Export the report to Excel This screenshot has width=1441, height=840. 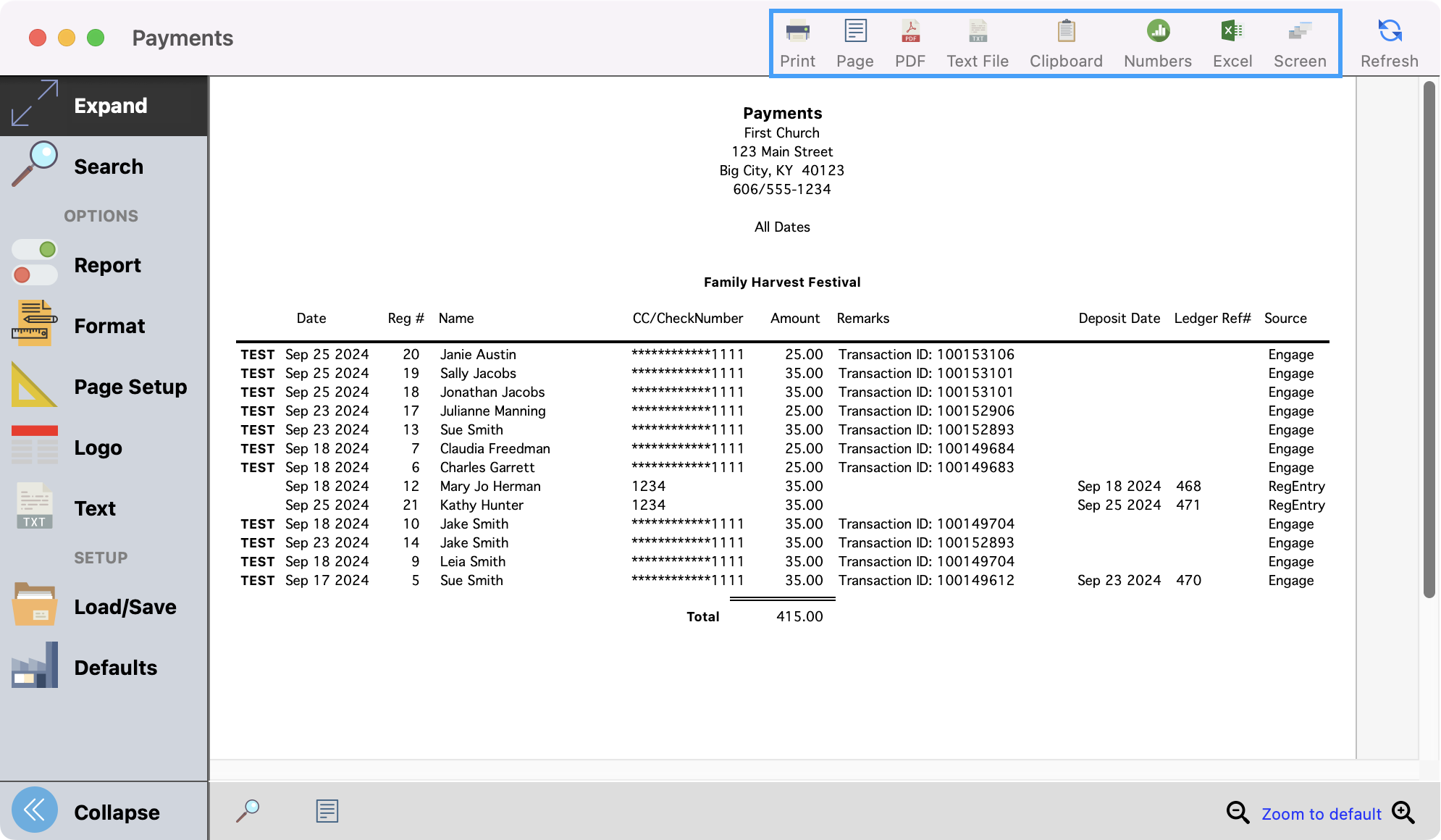[1232, 42]
